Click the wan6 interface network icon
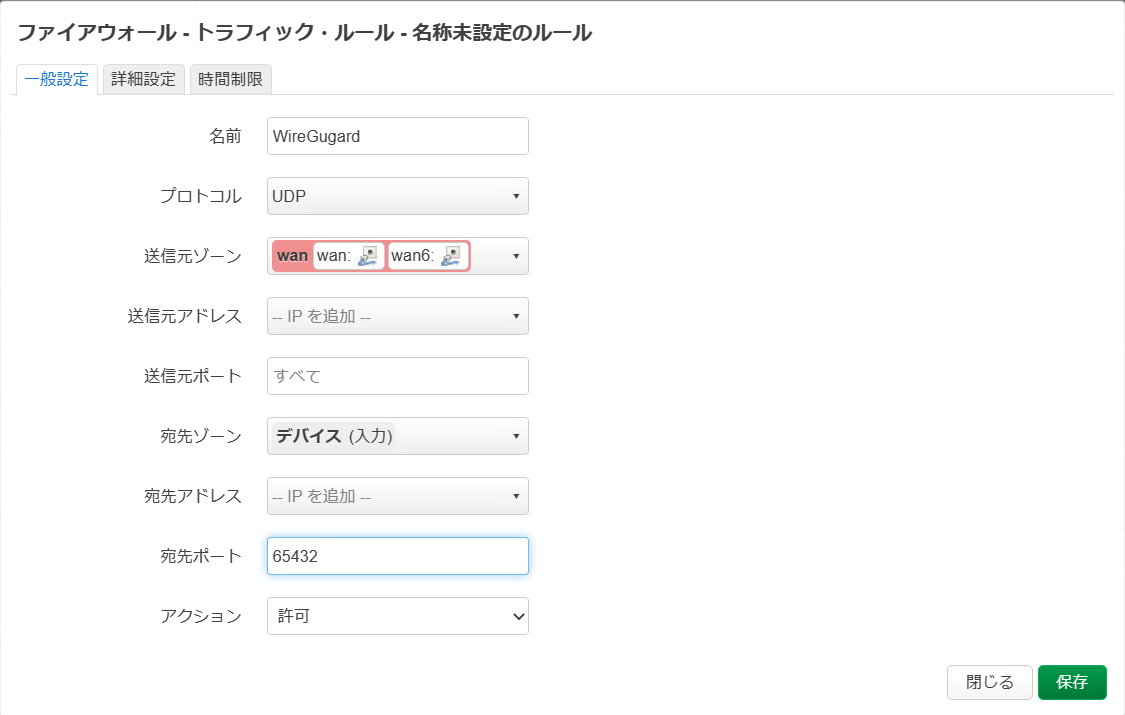 (x=451, y=256)
